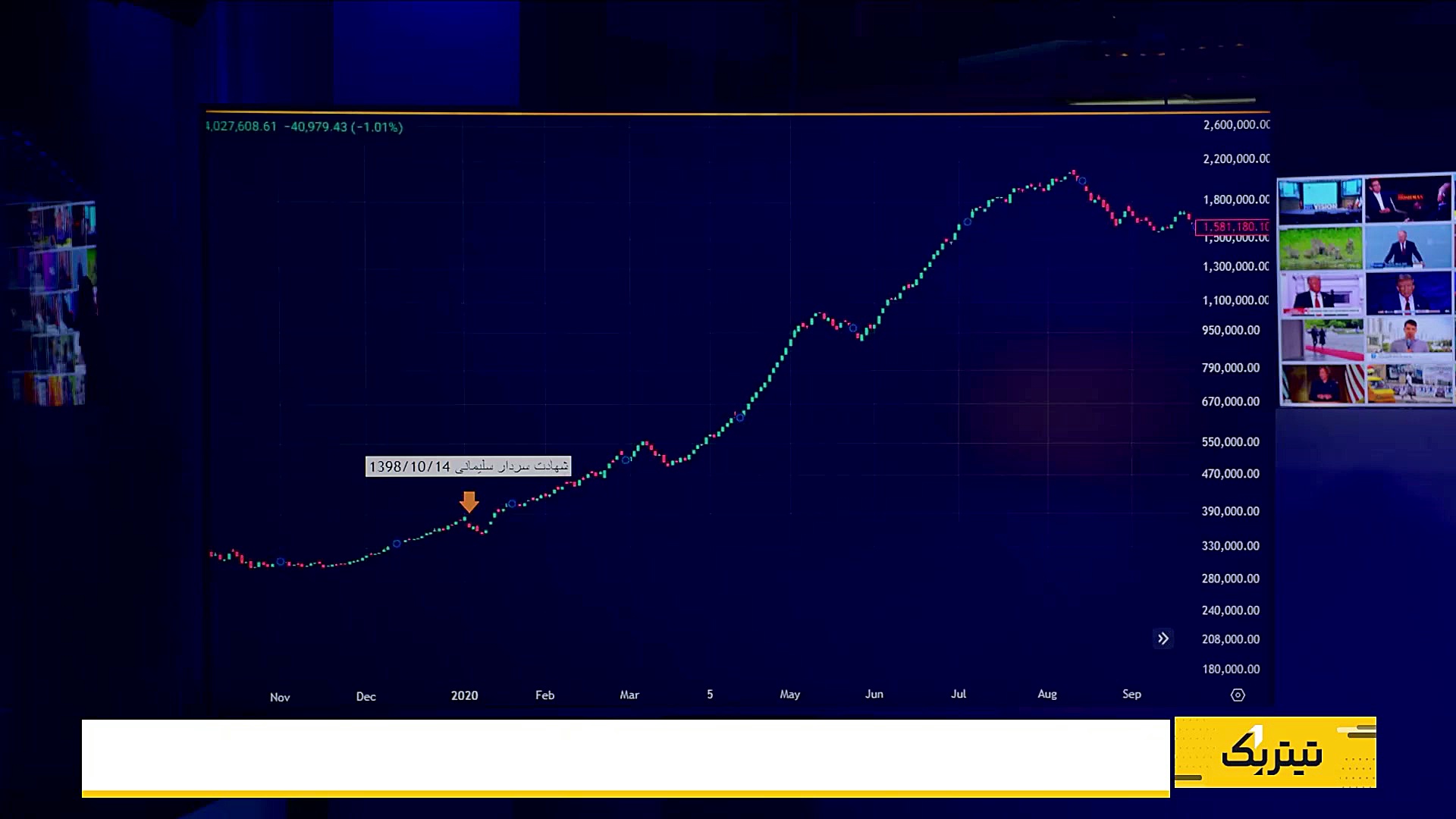Click the double-chevron scroll-to-latest icon
Viewport: 1456px width, 819px height.
1163,639
